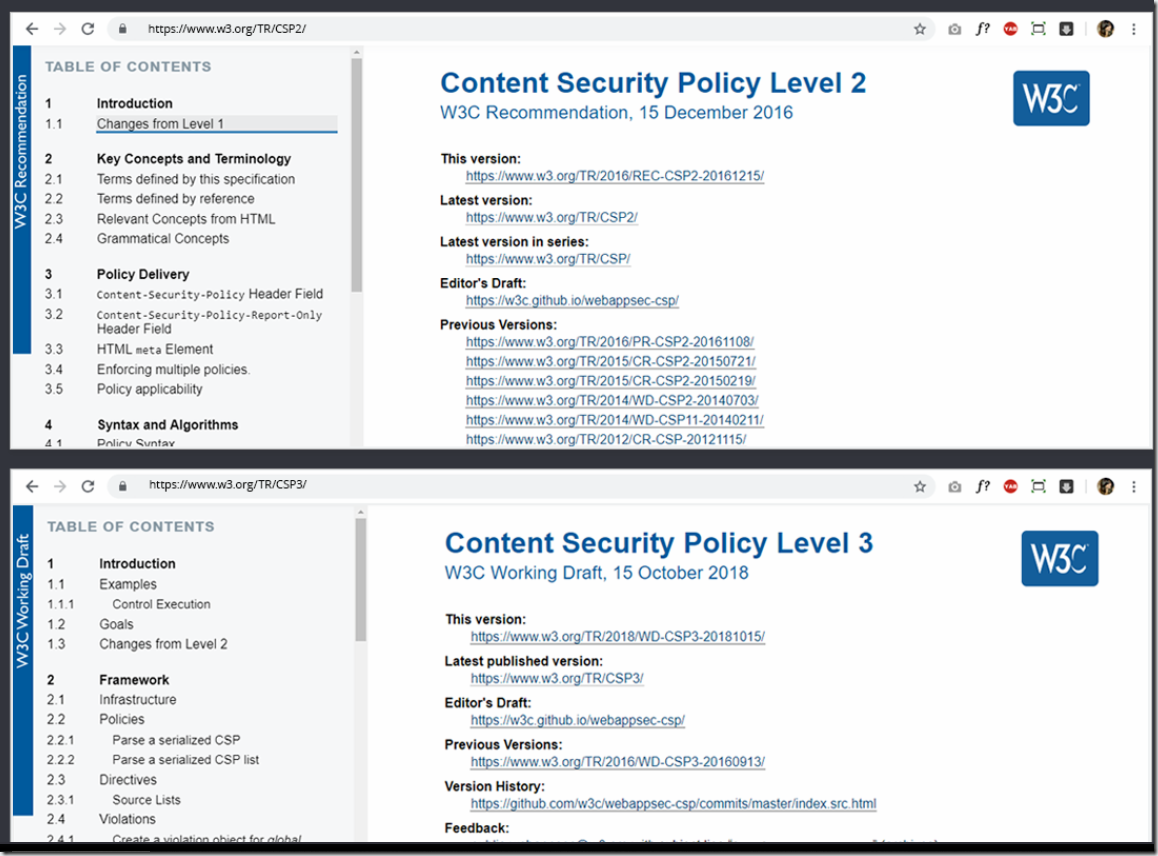The image size is (1158, 856).
Task: Open previous version WD-CSP2-20140703 link
Action: 612,400
